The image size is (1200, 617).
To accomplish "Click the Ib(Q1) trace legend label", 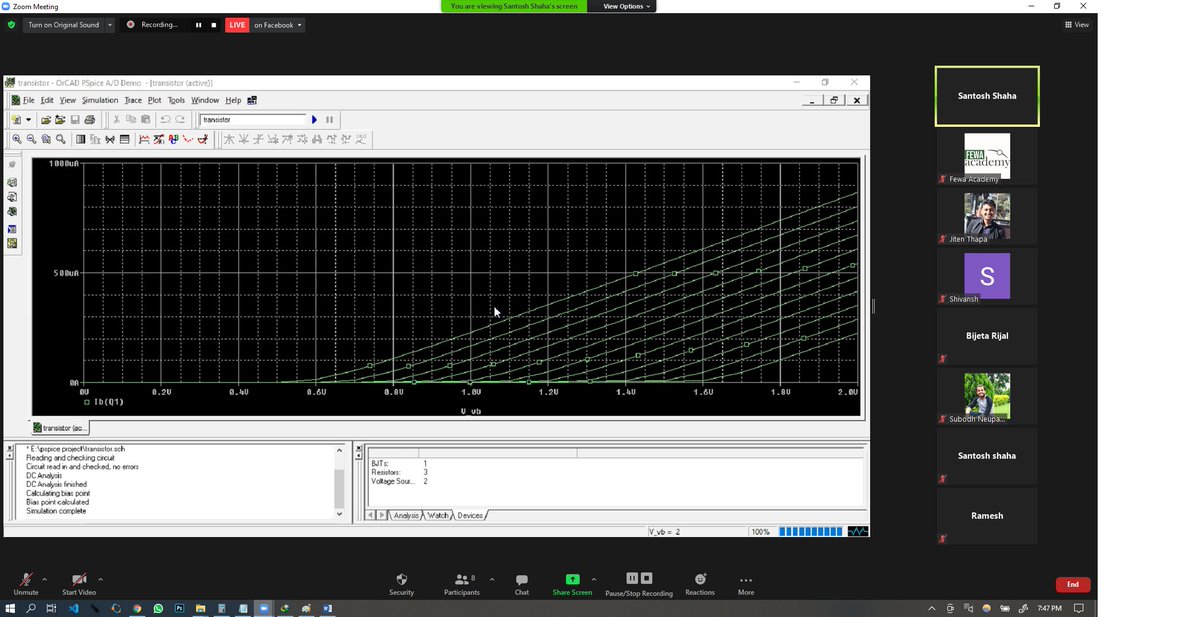I will (x=109, y=401).
